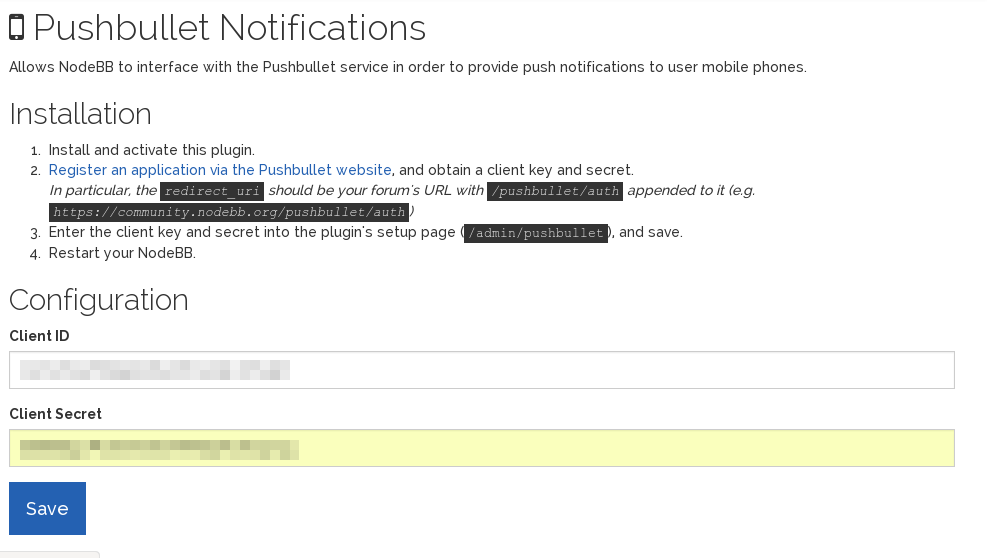The width and height of the screenshot is (987, 558).
Task: Open the Register an application via Pushbullet link
Action: click(x=220, y=170)
